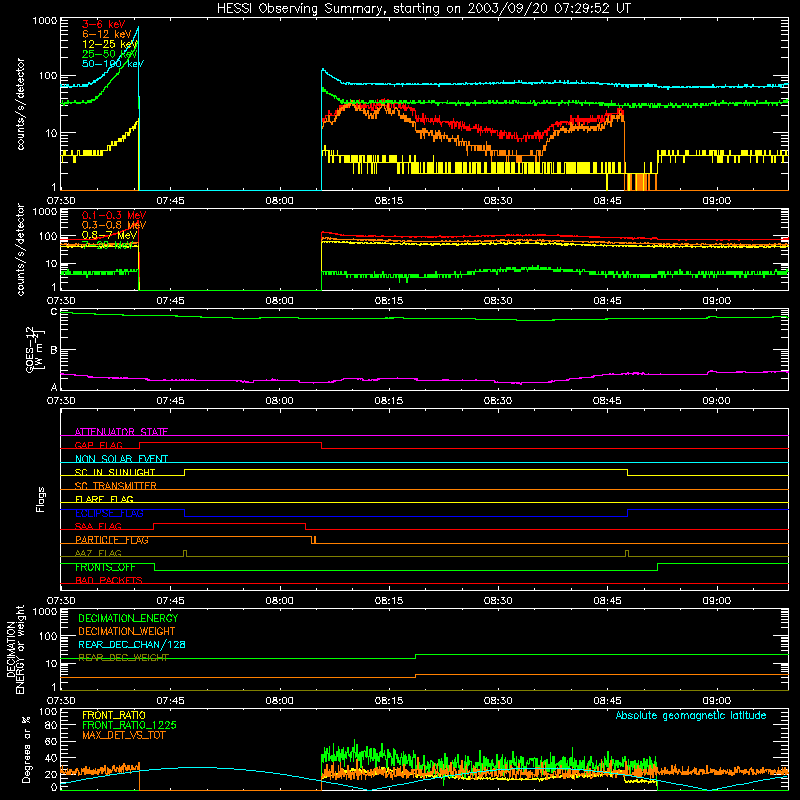Screen dimensions: 800x800
Task: Click the 08:30 tick under the GOES panel
Action: coord(498,401)
